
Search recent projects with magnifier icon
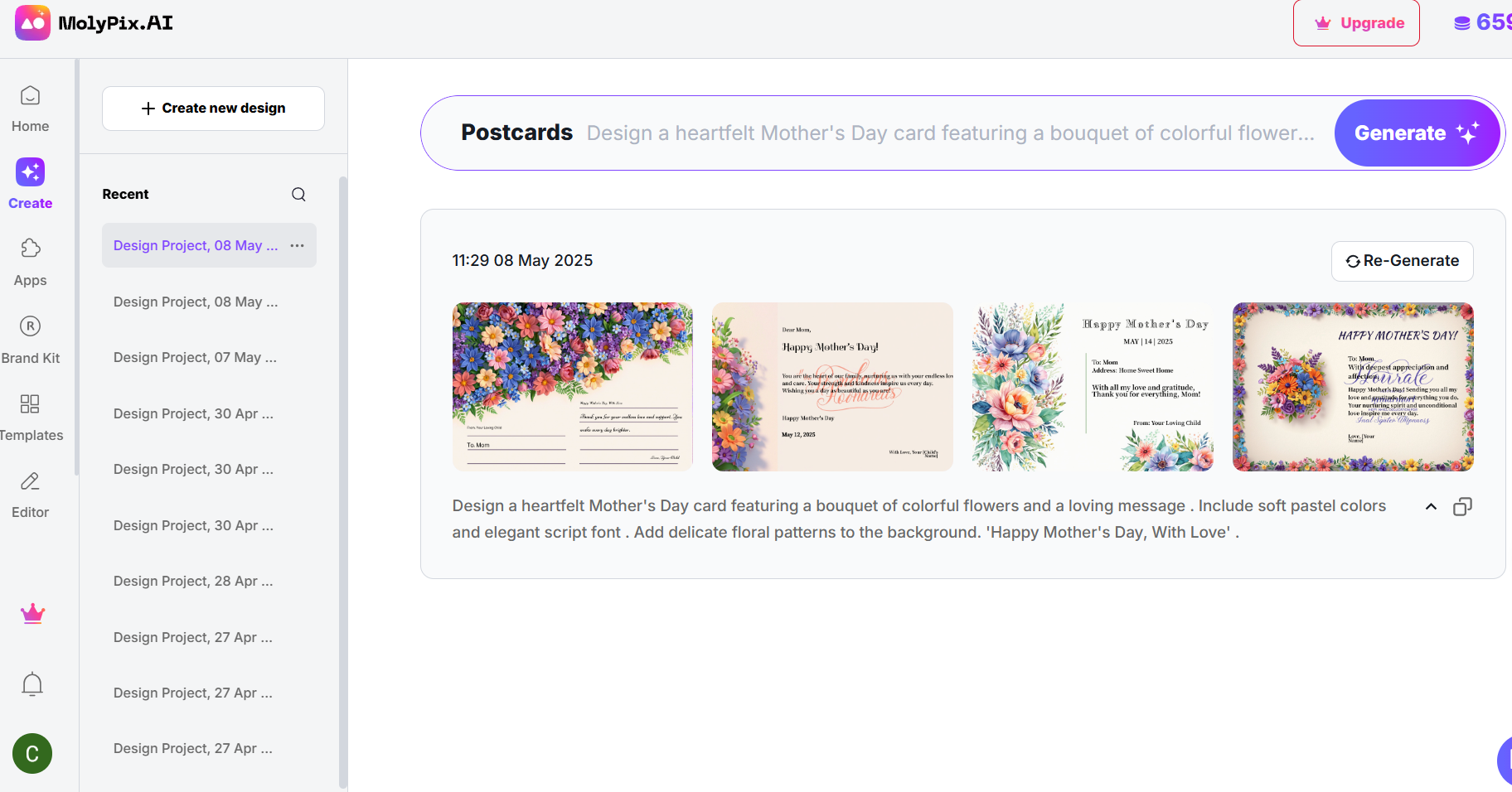[x=298, y=194]
